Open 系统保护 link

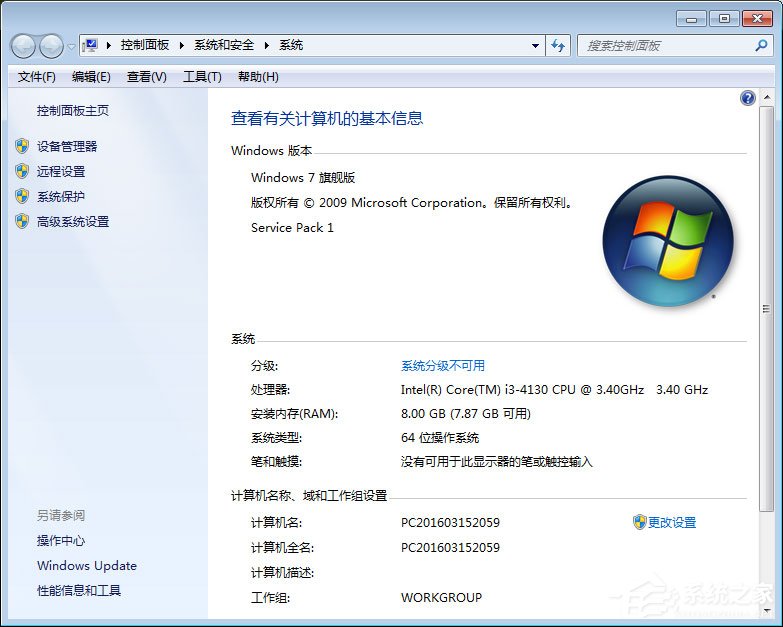(61, 197)
